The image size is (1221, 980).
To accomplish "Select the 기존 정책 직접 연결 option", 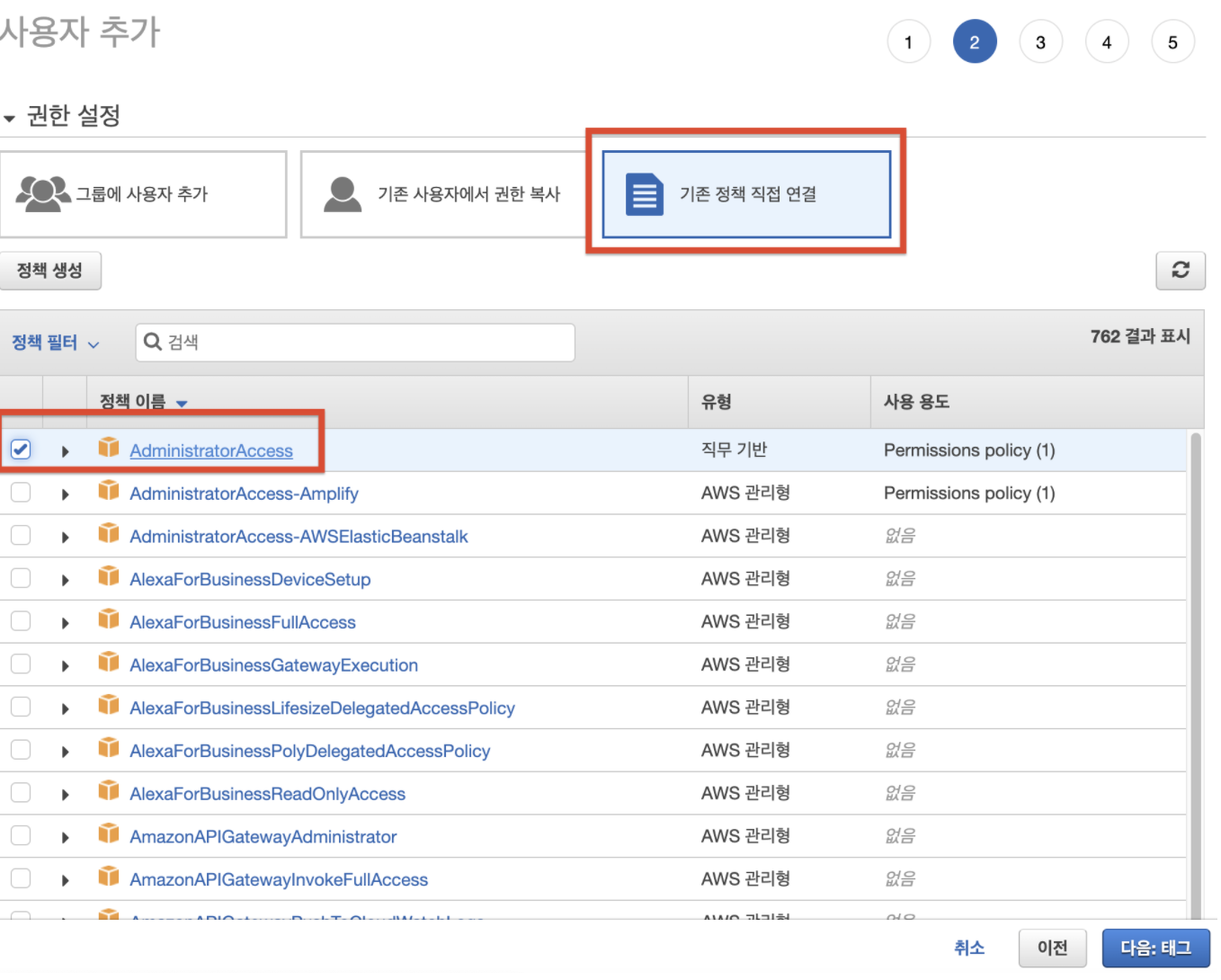I will [746, 194].
